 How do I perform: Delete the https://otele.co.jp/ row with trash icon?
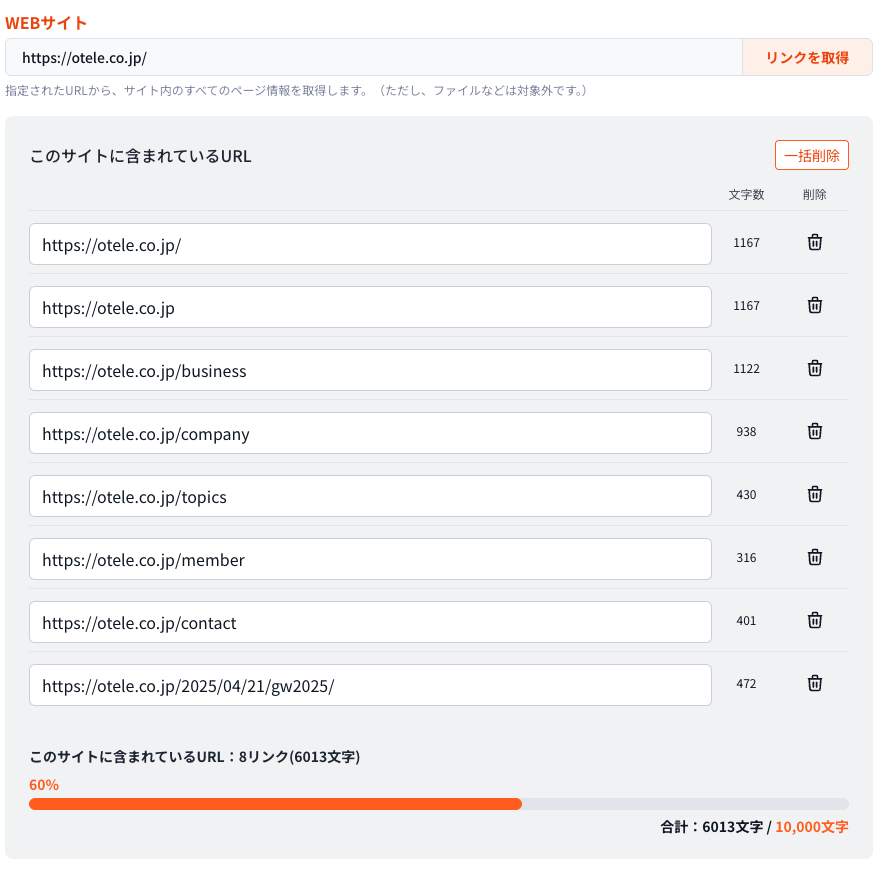(x=814, y=243)
